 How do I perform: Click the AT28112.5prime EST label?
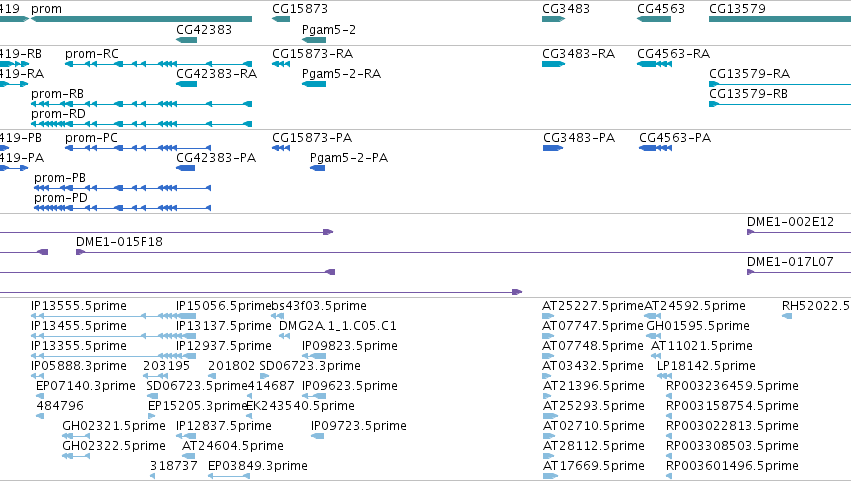[594, 447]
